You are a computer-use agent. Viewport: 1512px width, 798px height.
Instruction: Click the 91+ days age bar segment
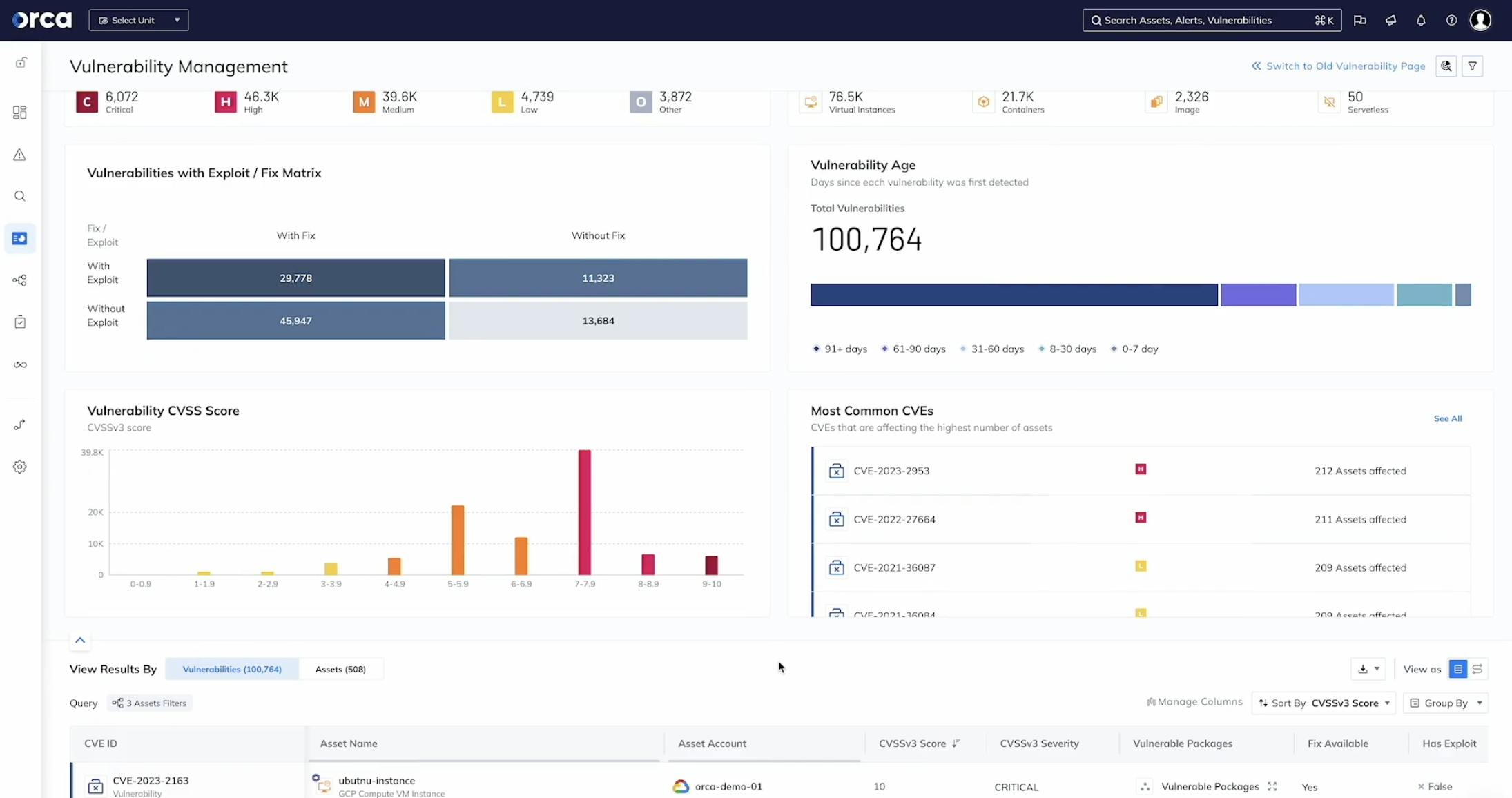pyautogui.click(x=1014, y=295)
